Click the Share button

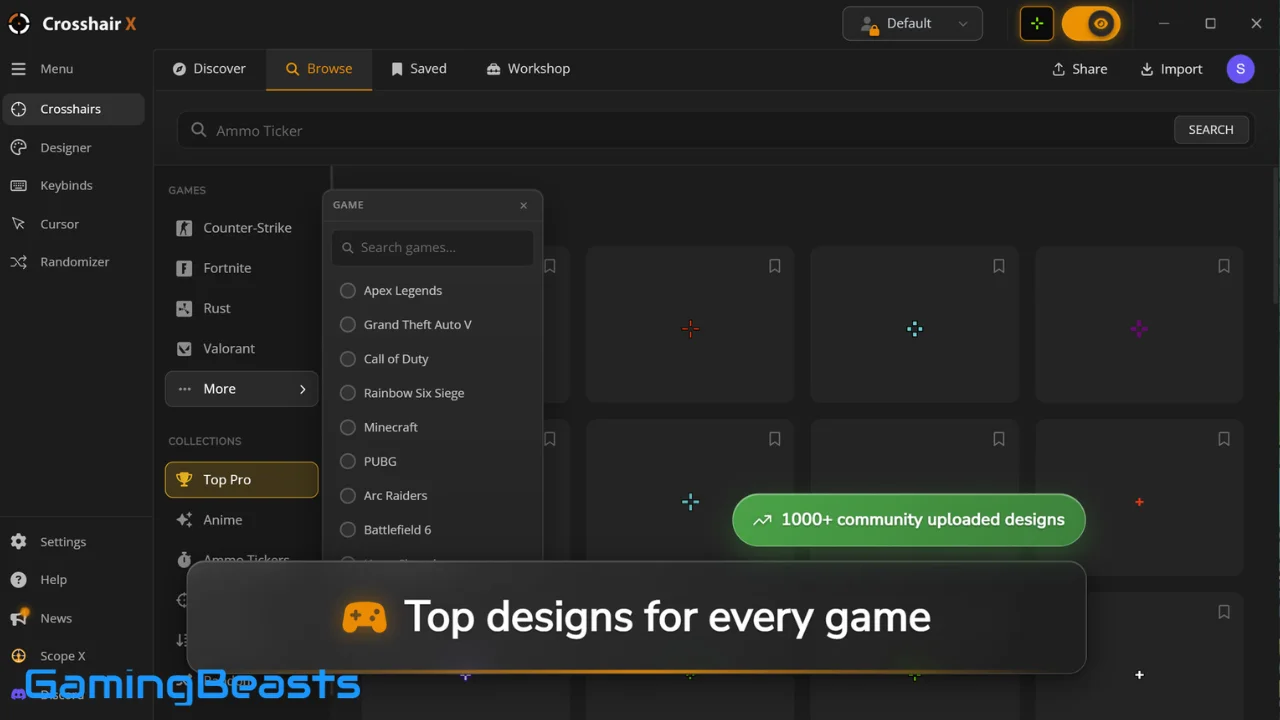pos(1080,69)
